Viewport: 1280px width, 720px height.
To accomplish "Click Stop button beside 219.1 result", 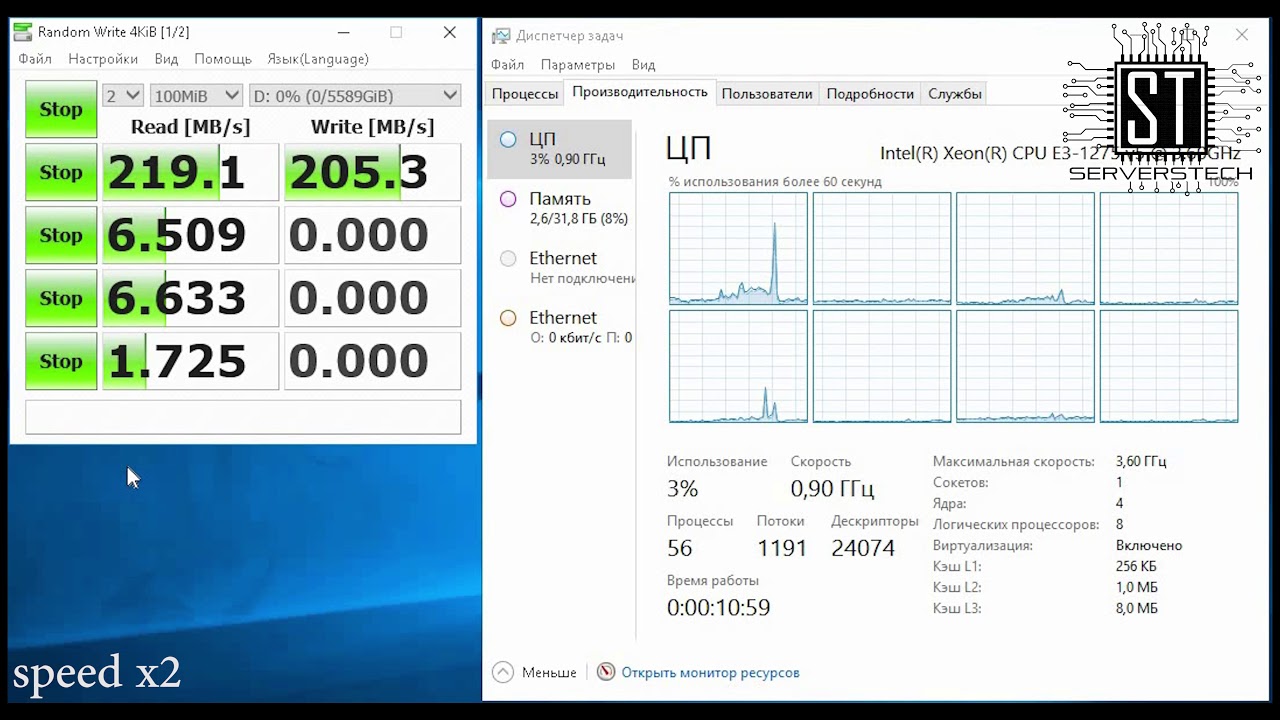I will tap(61, 172).
